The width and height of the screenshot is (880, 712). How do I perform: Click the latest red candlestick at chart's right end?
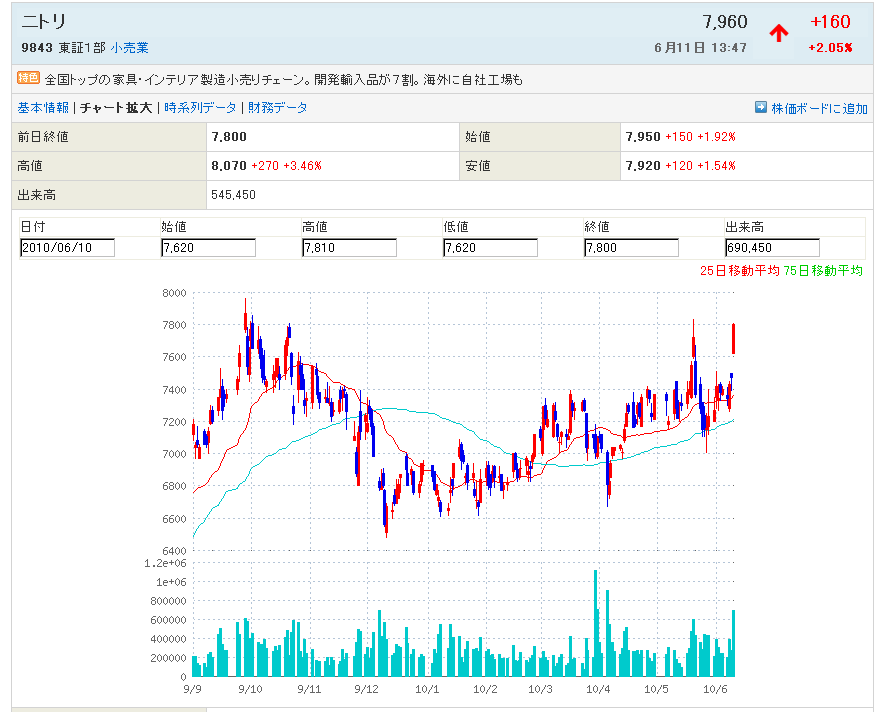point(734,338)
